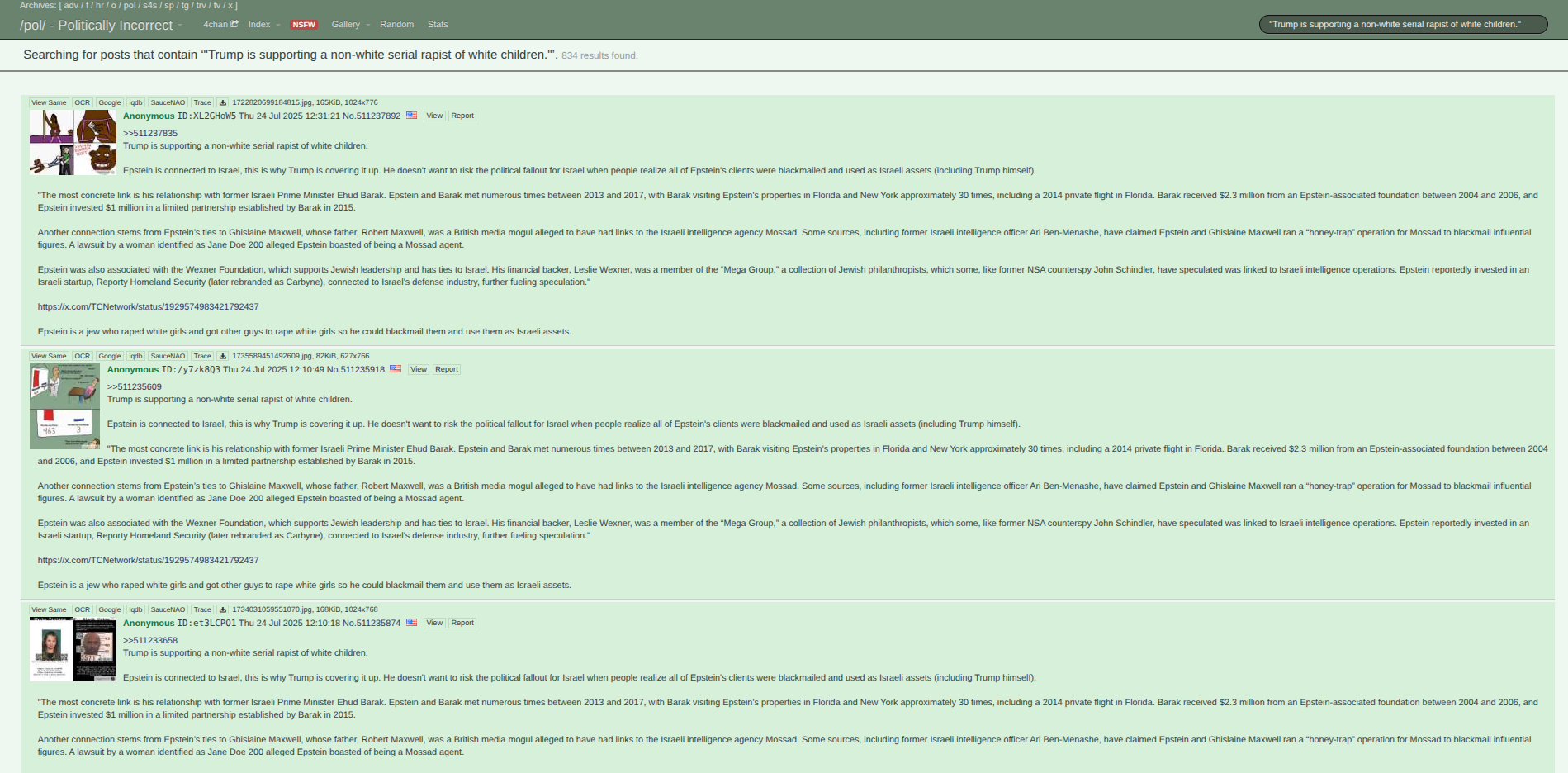This screenshot has height=773, width=1568.
Task: Click post number No.511235874
Action: pyautogui.click(x=372, y=624)
